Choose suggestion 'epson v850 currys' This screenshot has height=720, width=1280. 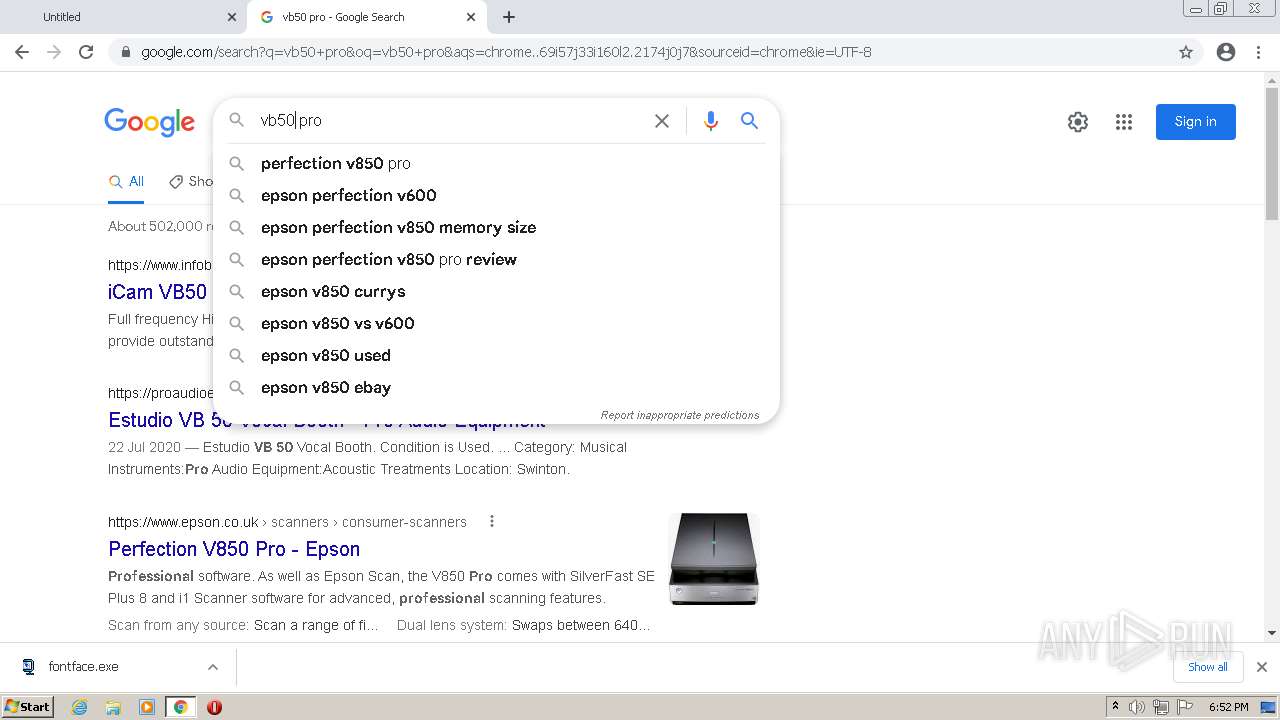pyautogui.click(x=496, y=291)
